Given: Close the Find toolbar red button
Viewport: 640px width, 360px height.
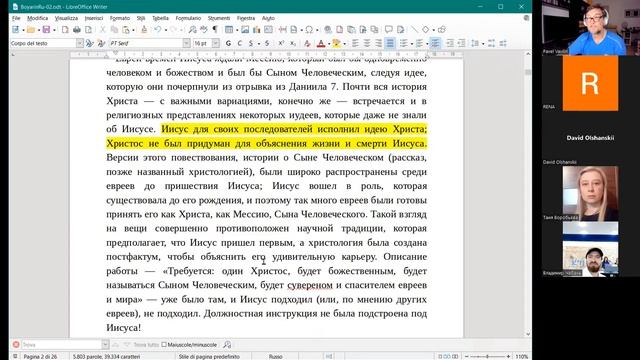Looking at the screenshot, I should [16, 345].
